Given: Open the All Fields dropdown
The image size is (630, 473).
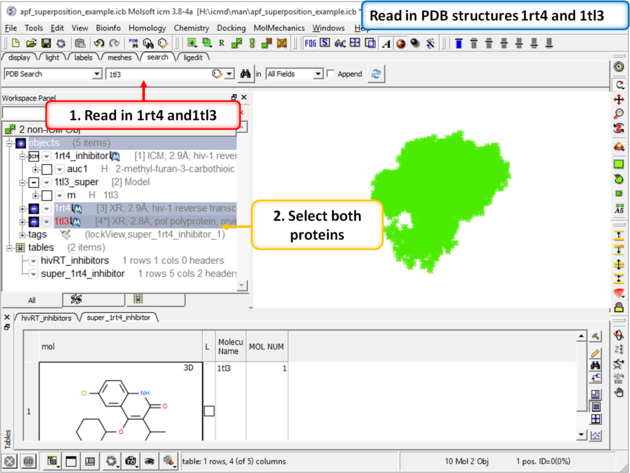Looking at the screenshot, I should [318, 74].
